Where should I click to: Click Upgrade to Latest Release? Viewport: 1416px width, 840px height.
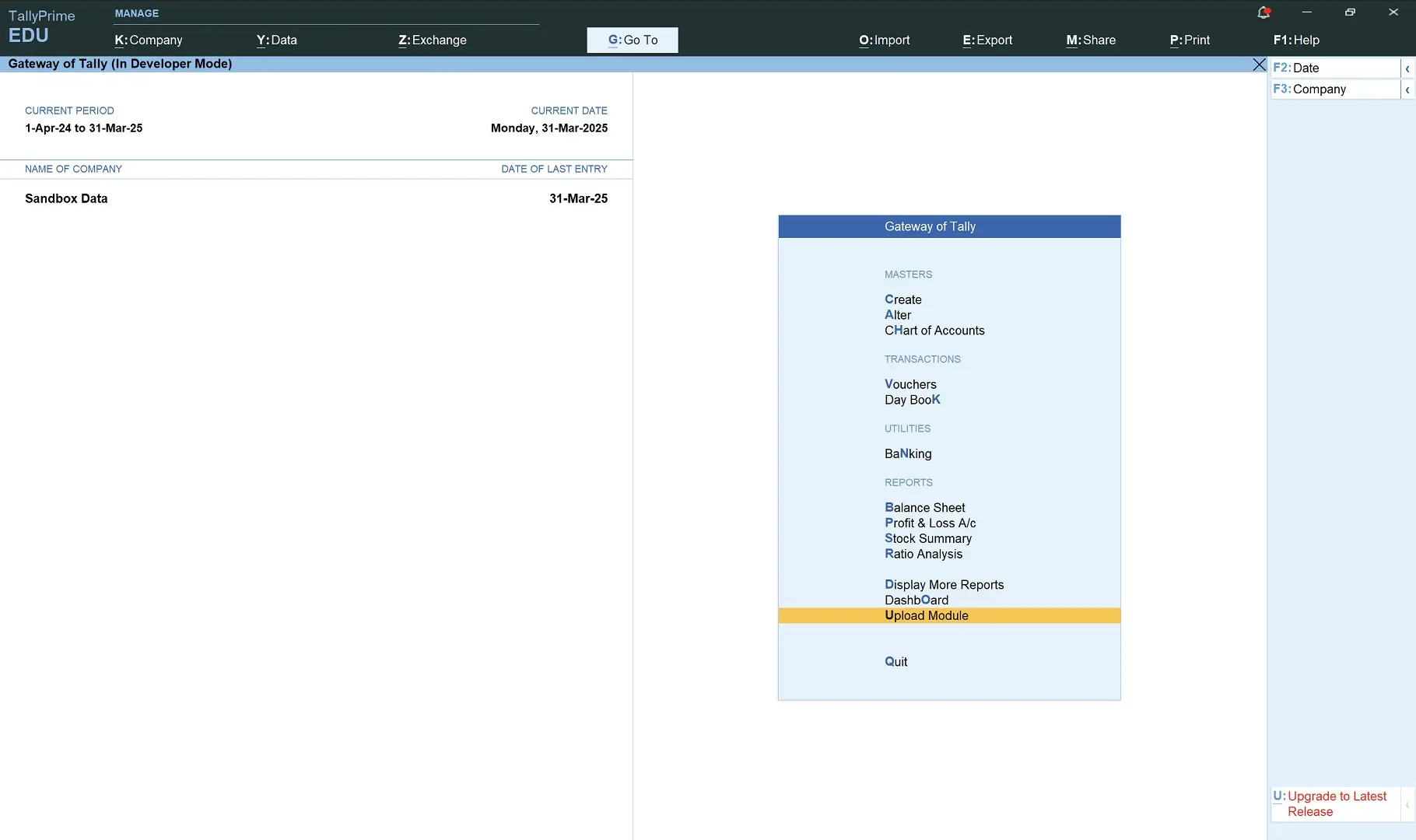coord(1336,804)
